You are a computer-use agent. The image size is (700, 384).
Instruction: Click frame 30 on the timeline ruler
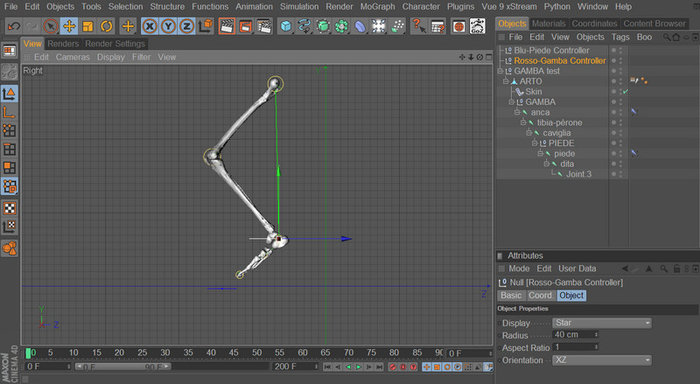pos(165,353)
